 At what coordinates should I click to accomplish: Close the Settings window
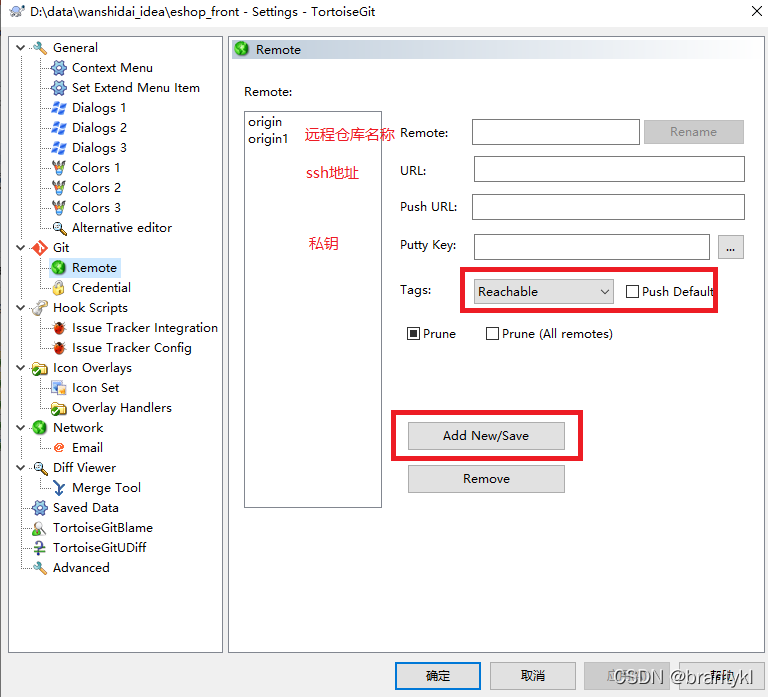756,11
